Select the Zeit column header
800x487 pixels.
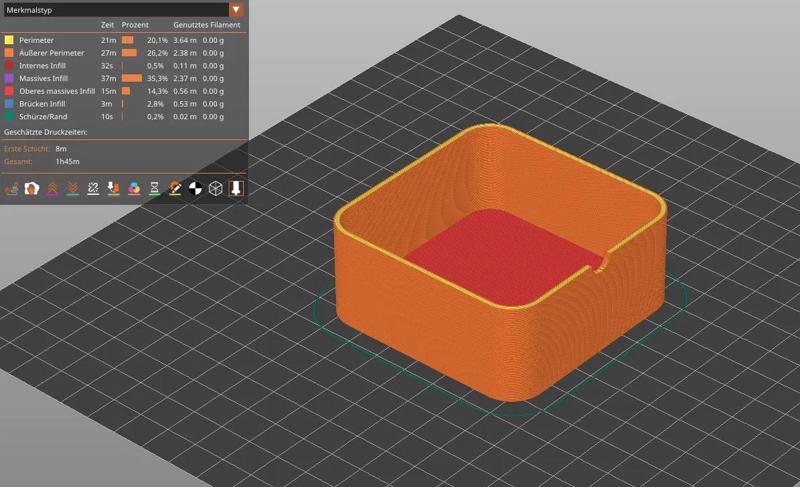(107, 24)
